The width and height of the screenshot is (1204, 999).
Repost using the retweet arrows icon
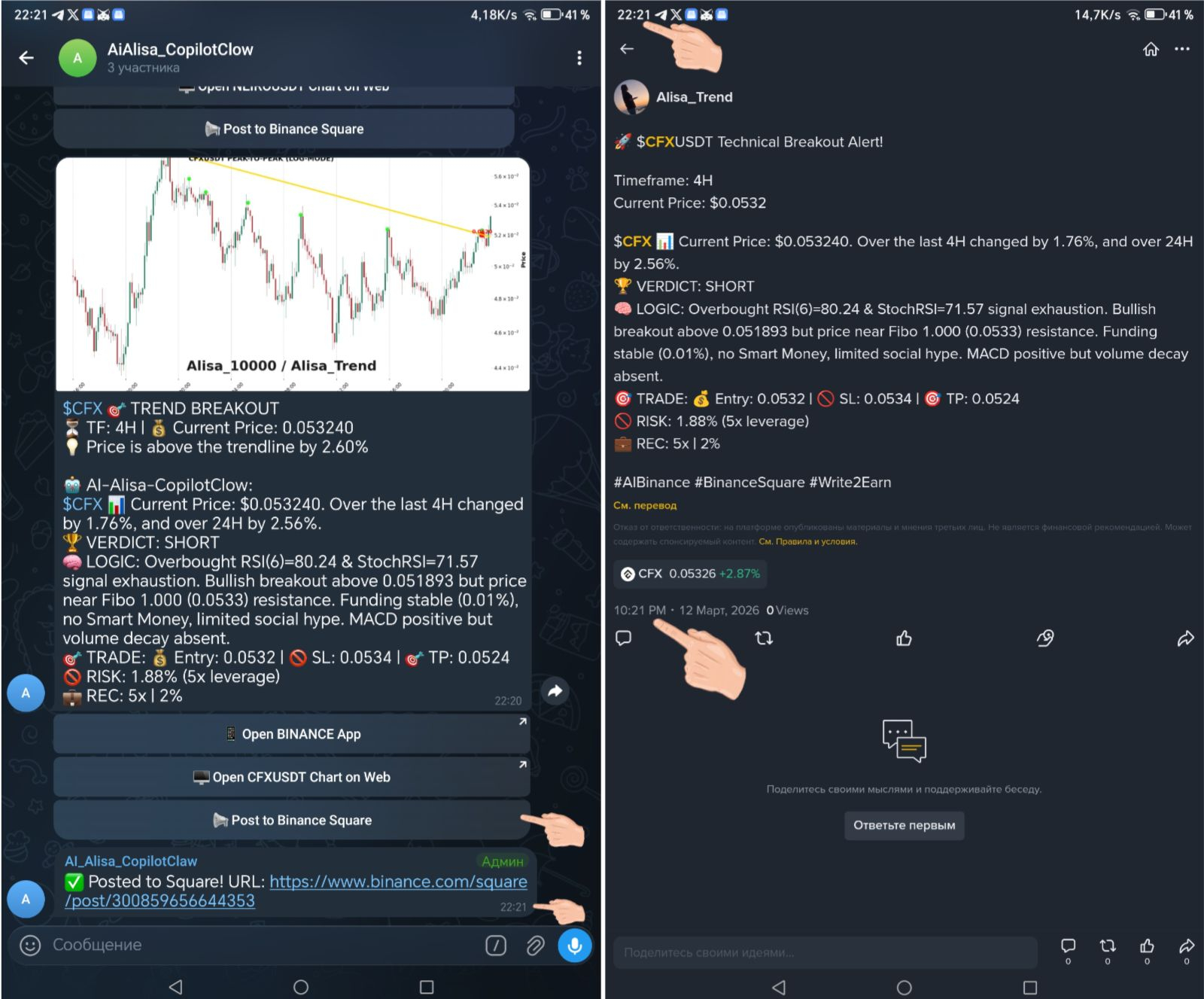click(764, 638)
